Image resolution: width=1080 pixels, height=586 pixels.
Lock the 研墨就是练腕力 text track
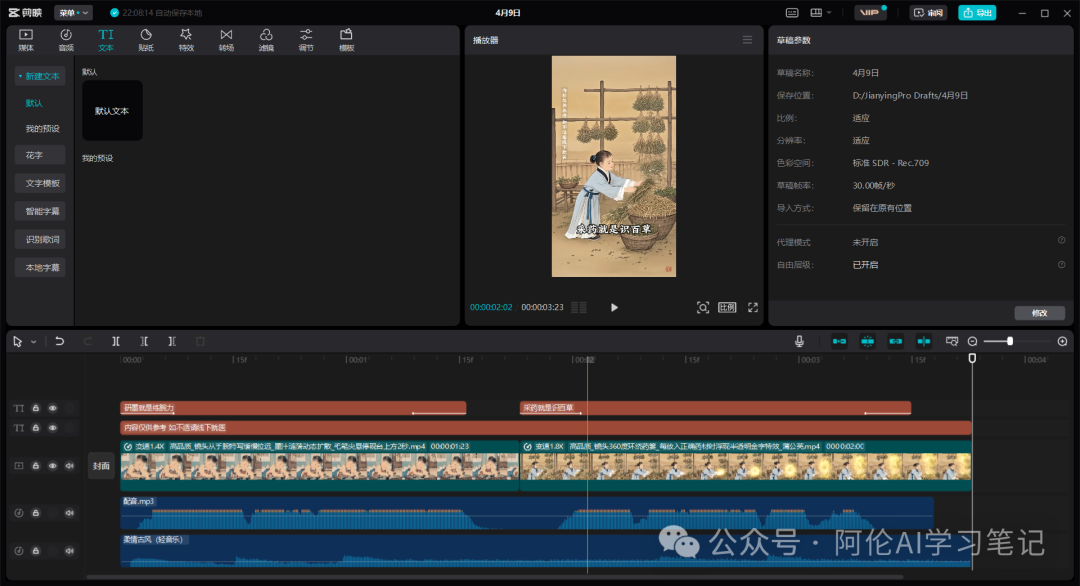[36, 408]
